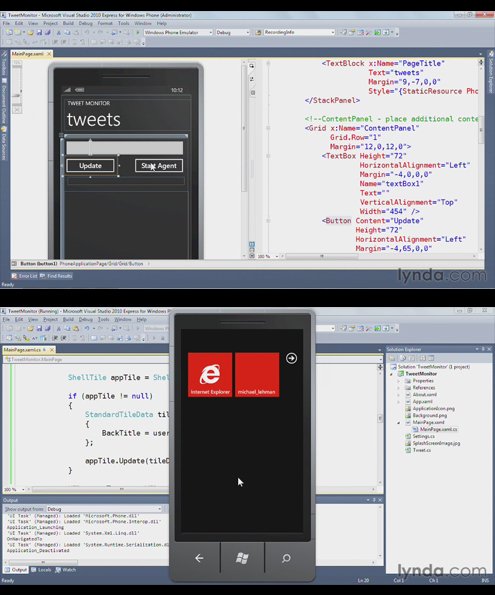
Task: Open Help menu in top Visual Studio window
Action: point(162,24)
